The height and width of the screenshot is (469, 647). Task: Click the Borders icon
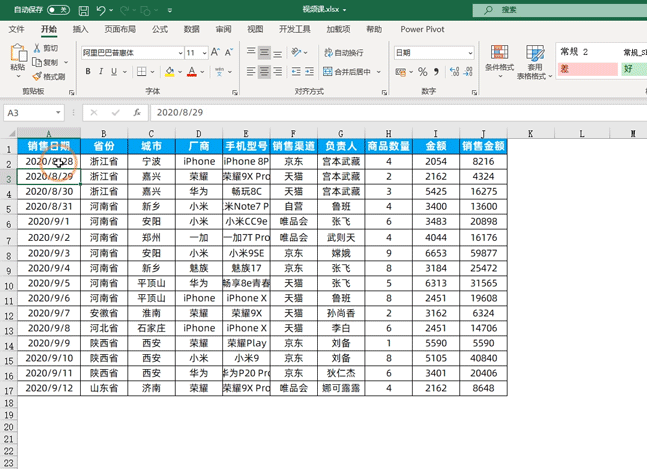pyautogui.click(x=142, y=72)
